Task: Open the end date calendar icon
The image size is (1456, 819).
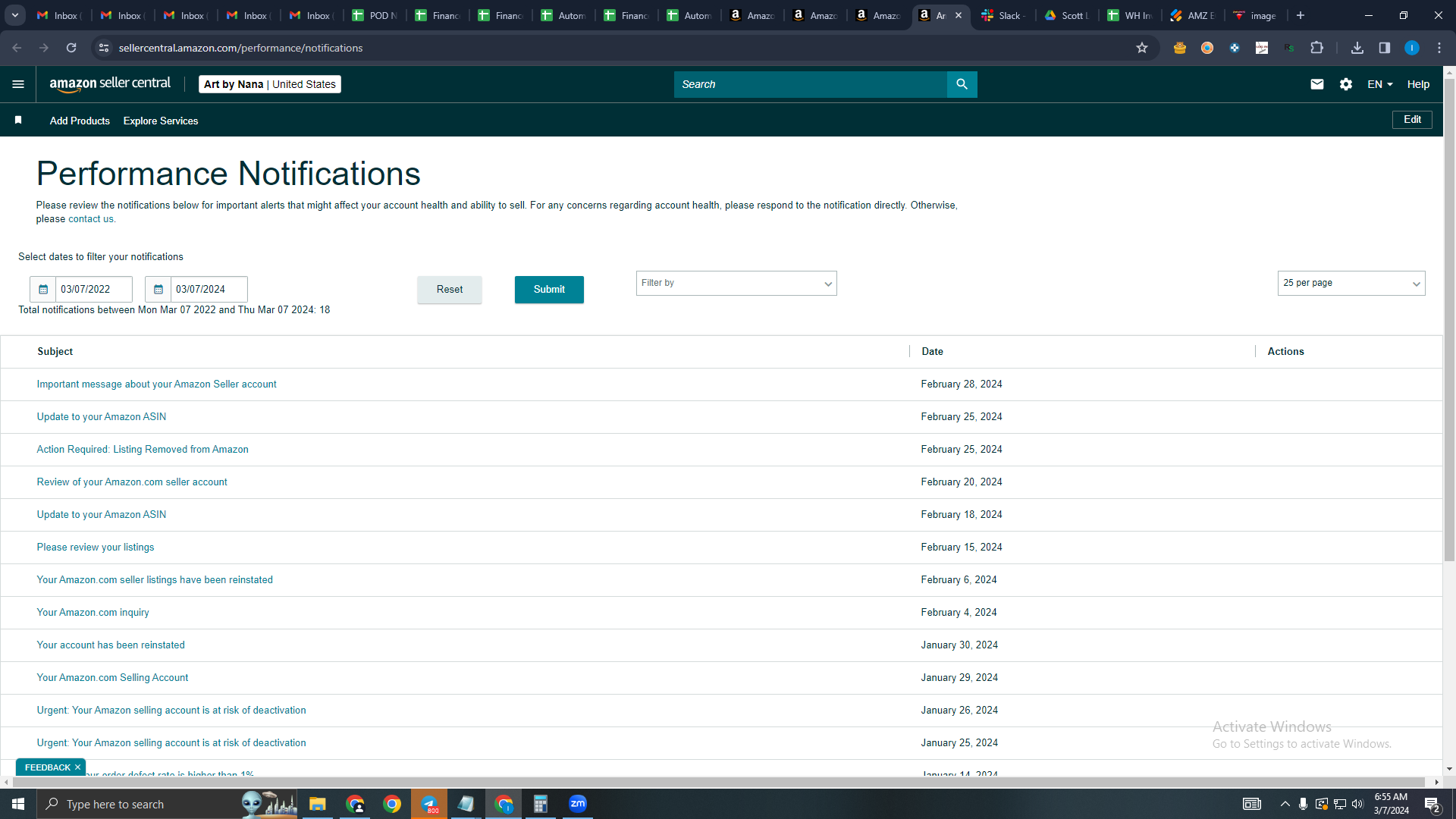Action: (158, 289)
